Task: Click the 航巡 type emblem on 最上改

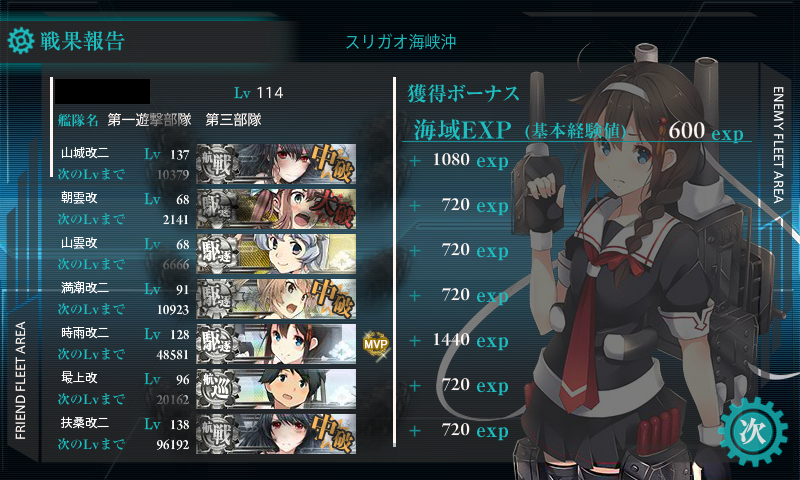Action: click(217, 389)
